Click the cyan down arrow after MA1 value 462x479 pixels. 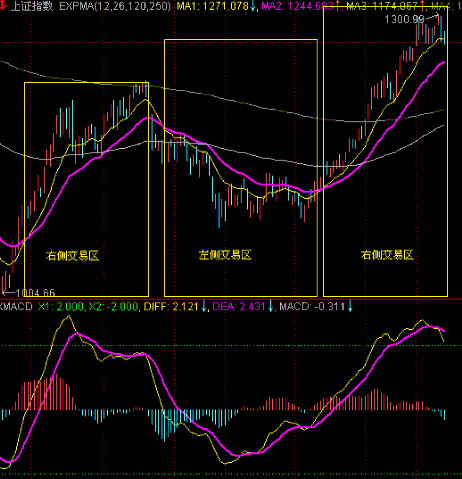coord(253,6)
